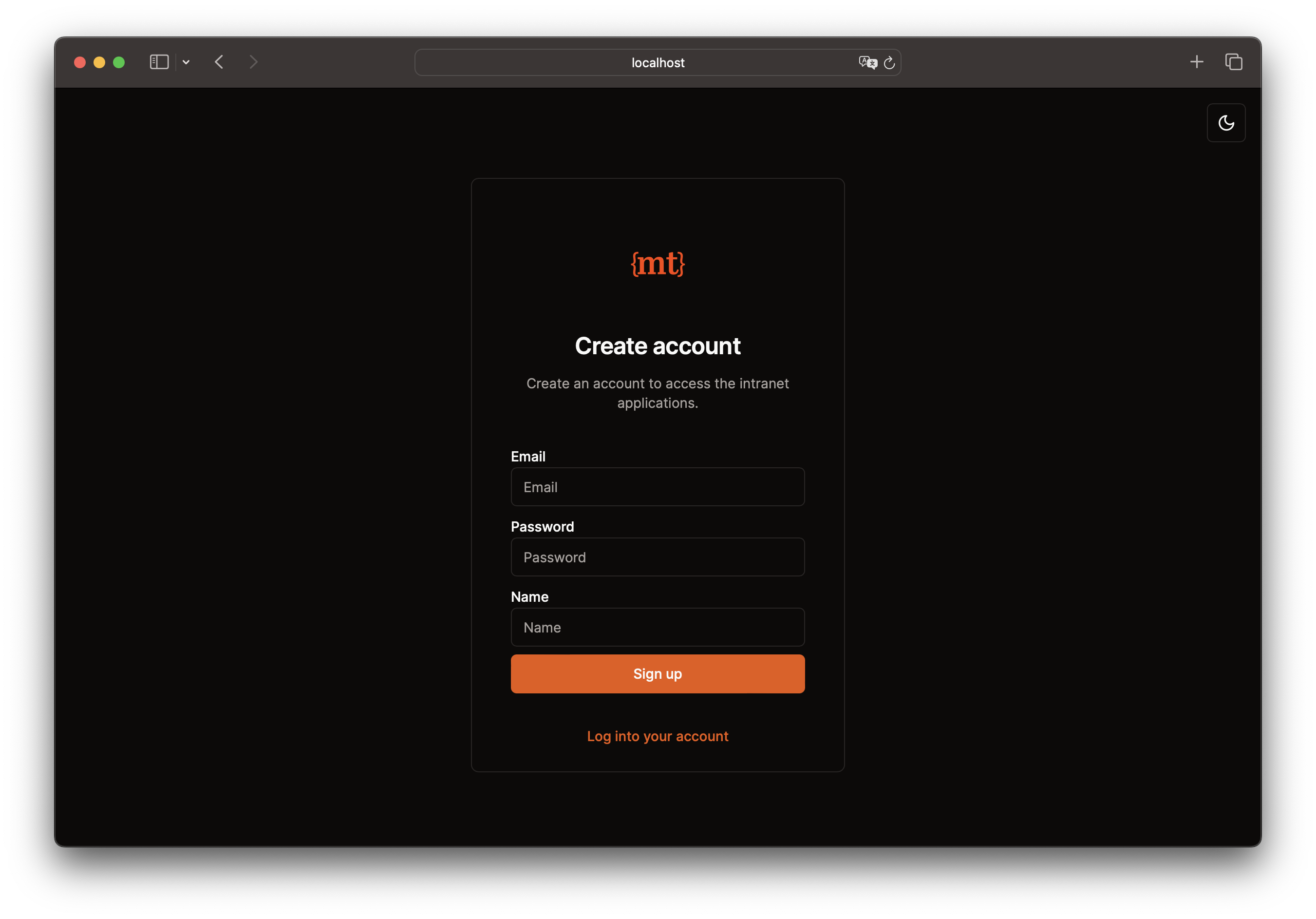Click the reader/translate icon in address bar
The width and height of the screenshot is (1316, 919).
866,62
